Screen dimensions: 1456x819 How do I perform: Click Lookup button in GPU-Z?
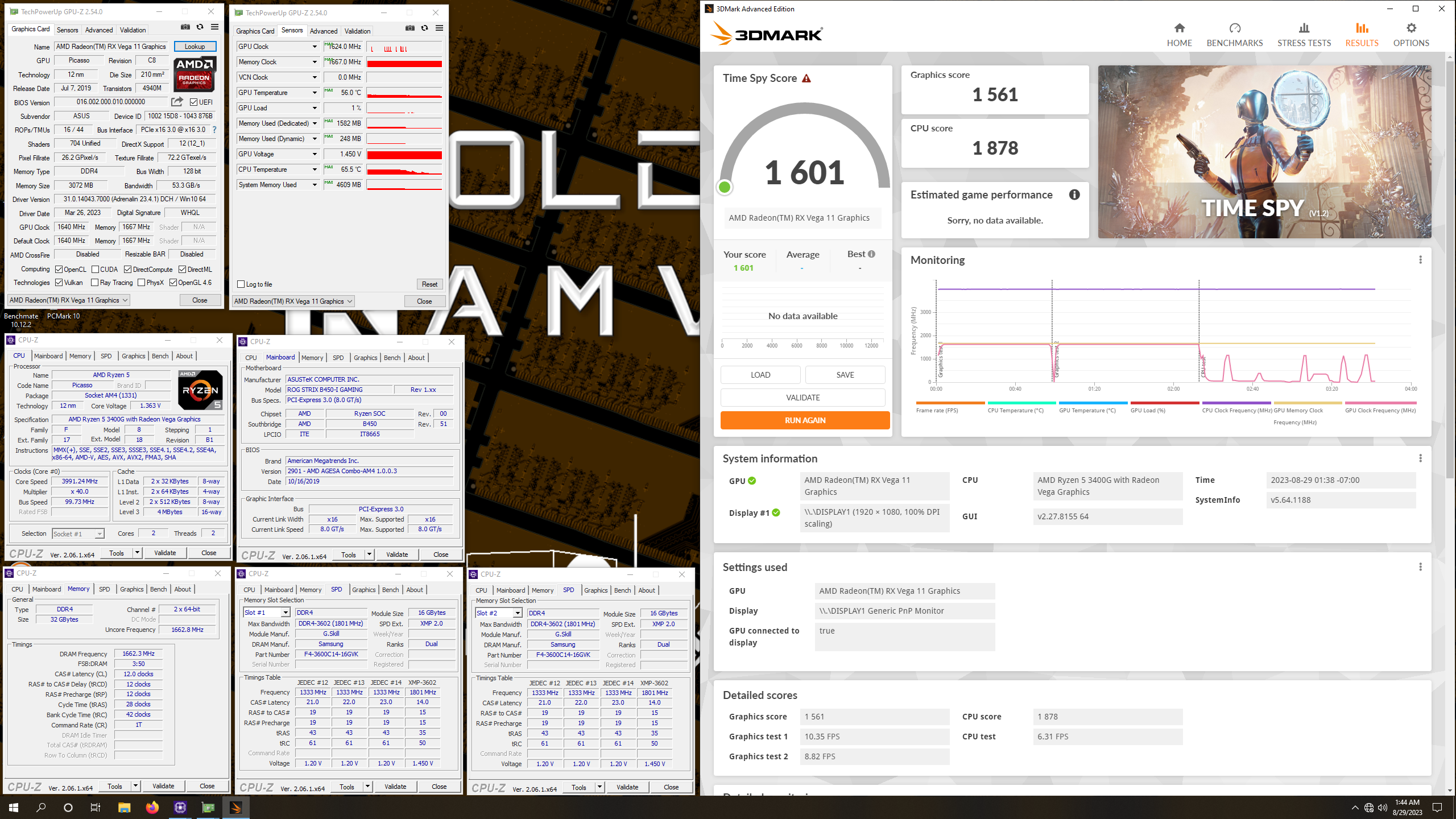[195, 47]
